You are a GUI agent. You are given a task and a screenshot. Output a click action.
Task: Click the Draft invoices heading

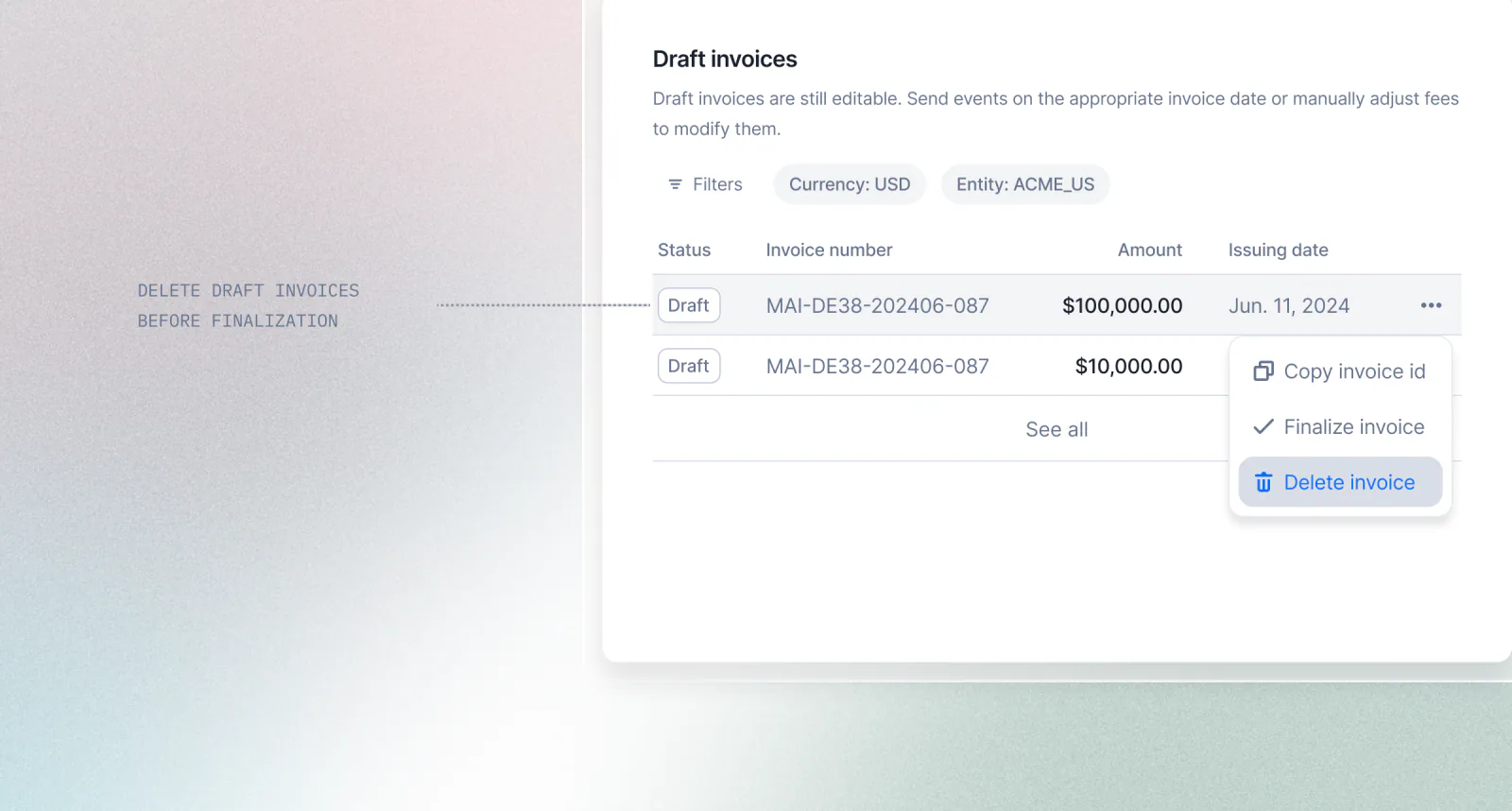pos(725,59)
